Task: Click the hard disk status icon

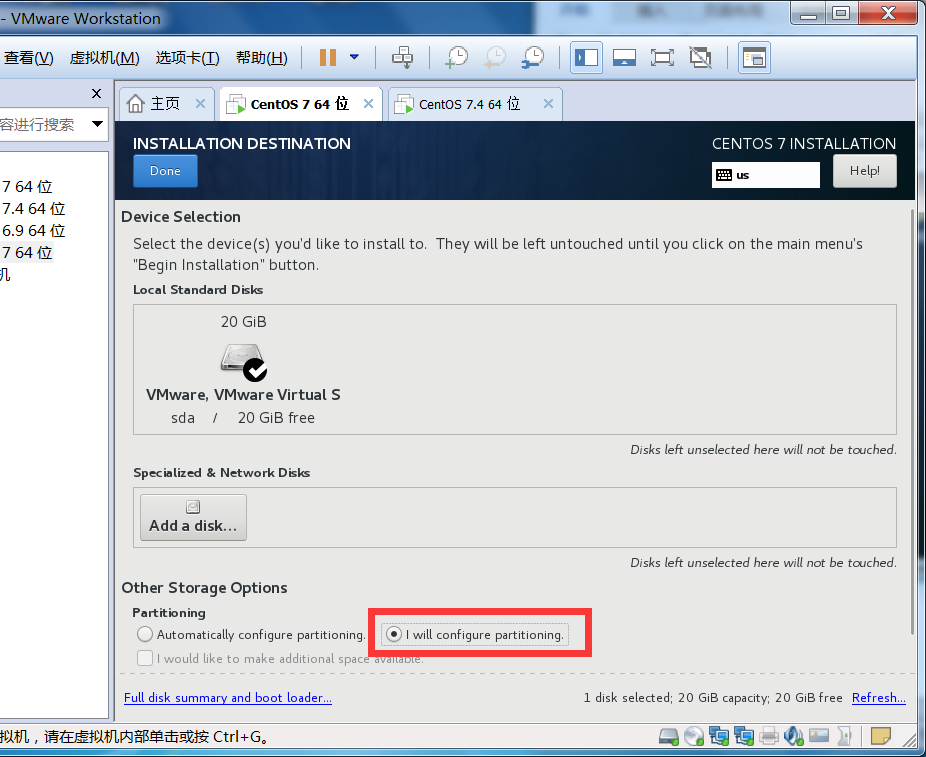Action: click(x=669, y=736)
